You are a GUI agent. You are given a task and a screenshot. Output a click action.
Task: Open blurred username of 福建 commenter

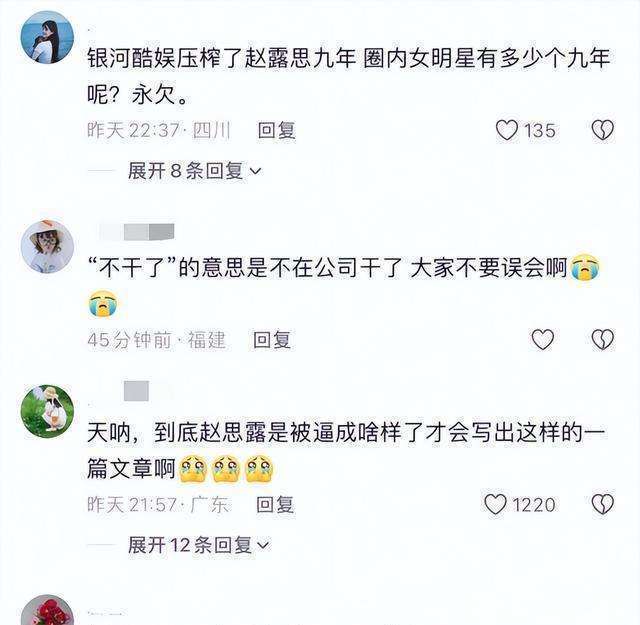pos(137,232)
